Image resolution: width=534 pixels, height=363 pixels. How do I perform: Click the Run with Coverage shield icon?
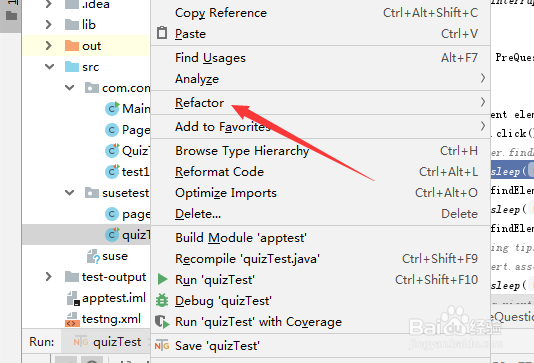click(162, 322)
